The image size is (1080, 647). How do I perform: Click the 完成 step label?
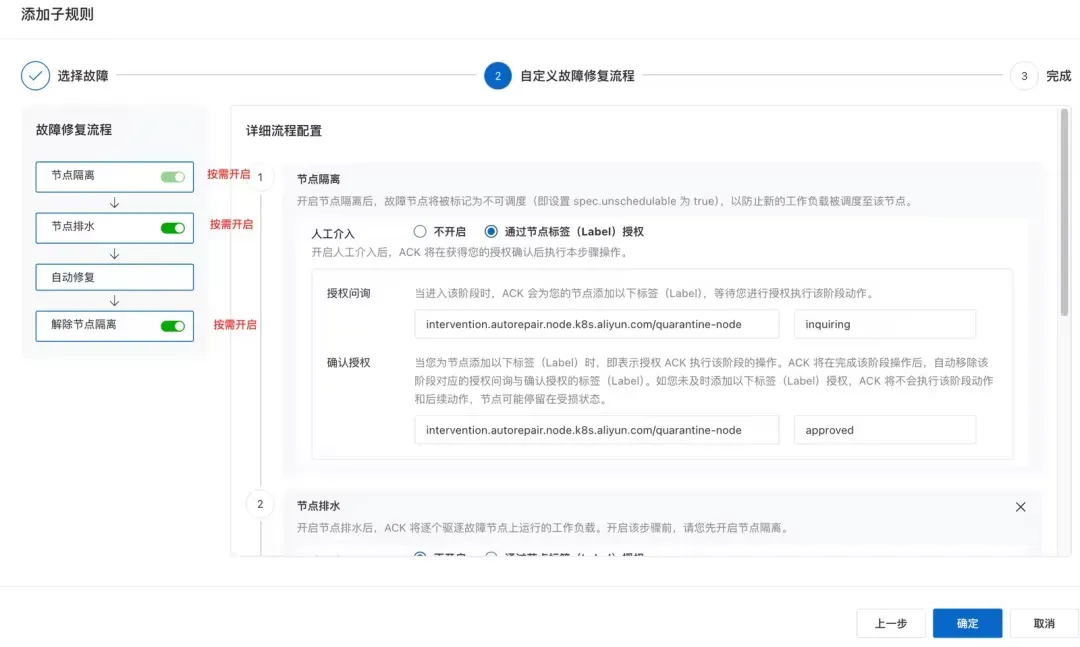1059,76
